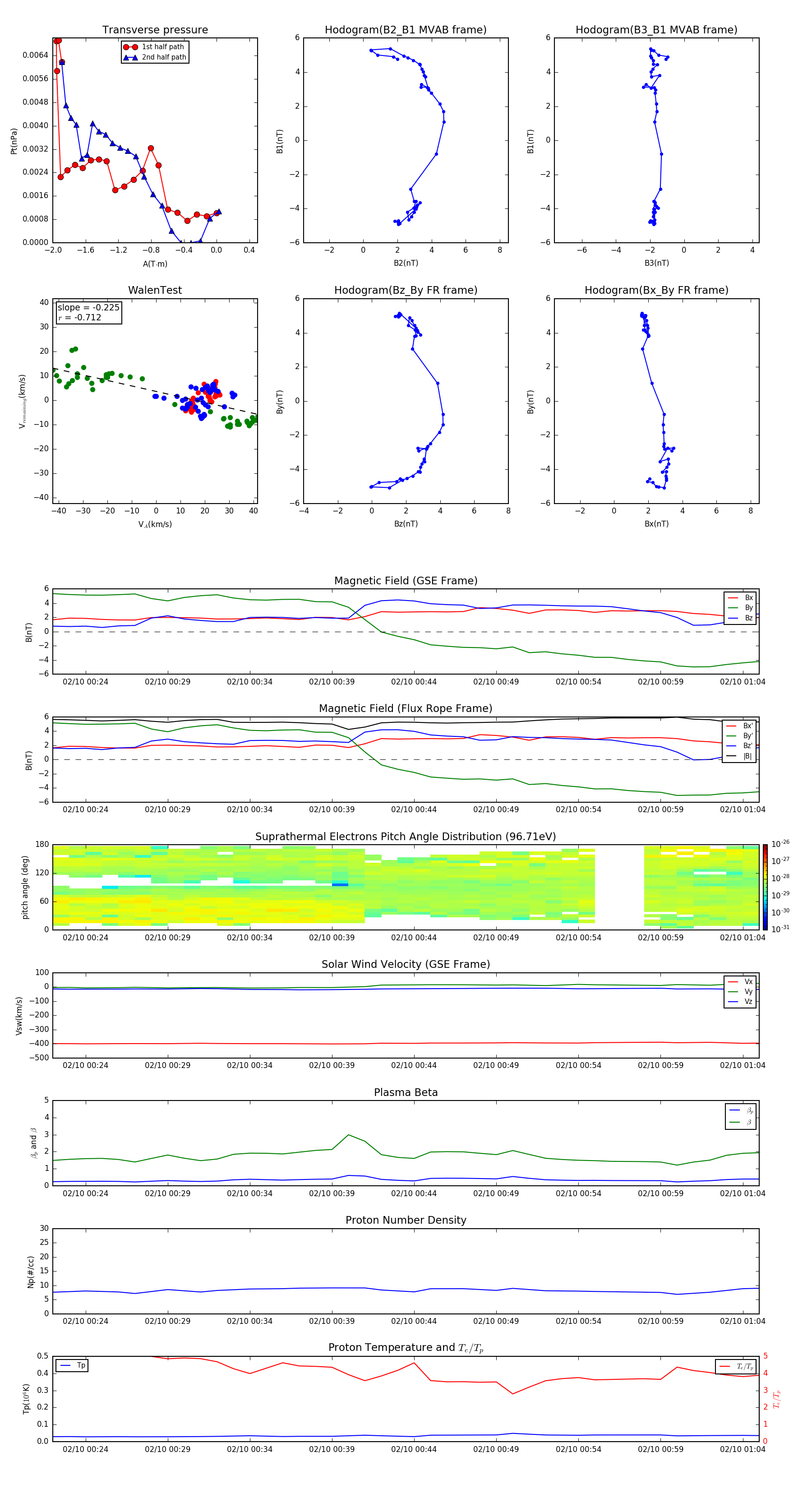Click the 'r = -0.712' annotation
Screen dimensions: 812x1489
point(80,317)
